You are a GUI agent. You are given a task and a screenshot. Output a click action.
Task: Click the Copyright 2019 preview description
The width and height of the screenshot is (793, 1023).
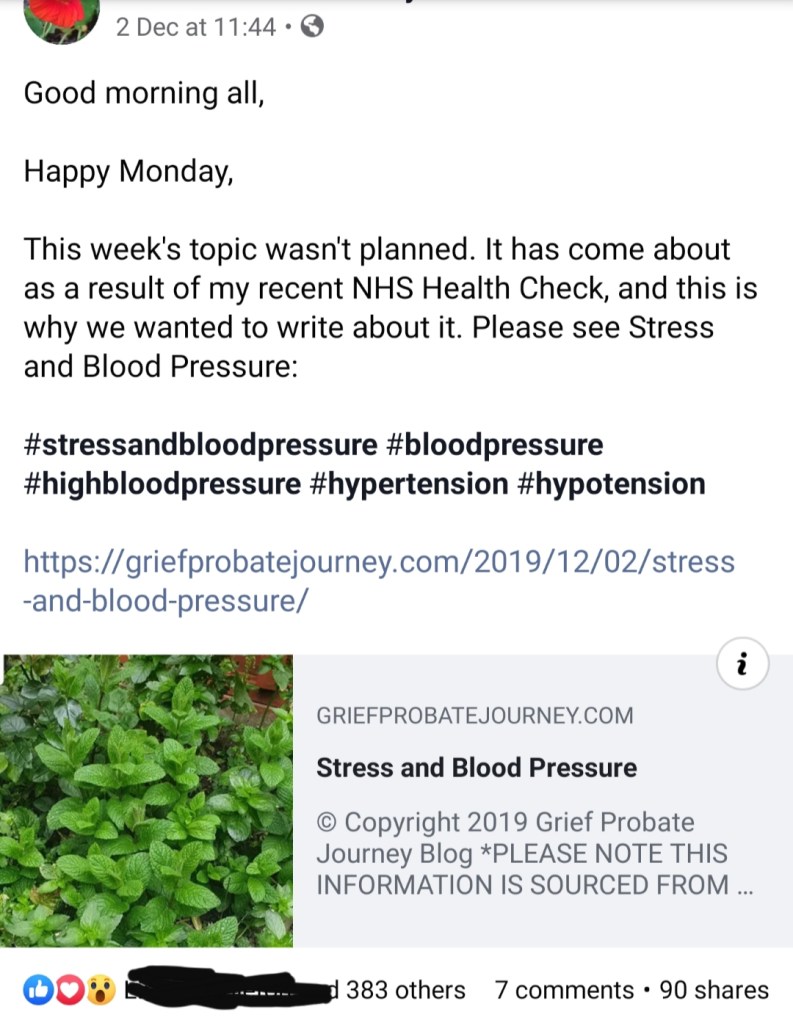522,854
